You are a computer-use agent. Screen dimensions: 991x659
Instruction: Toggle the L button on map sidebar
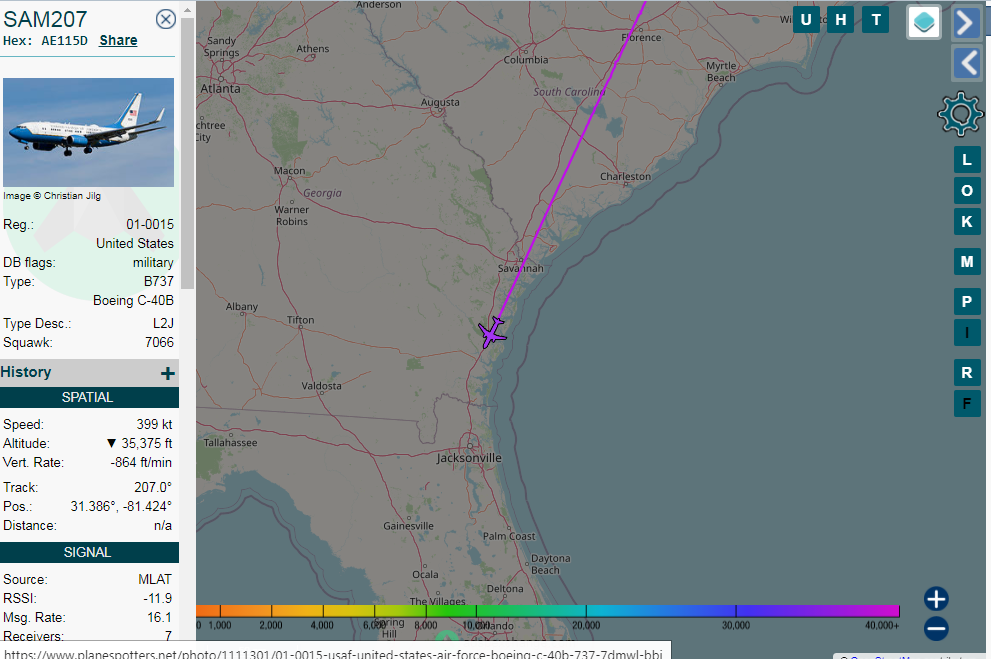967,160
